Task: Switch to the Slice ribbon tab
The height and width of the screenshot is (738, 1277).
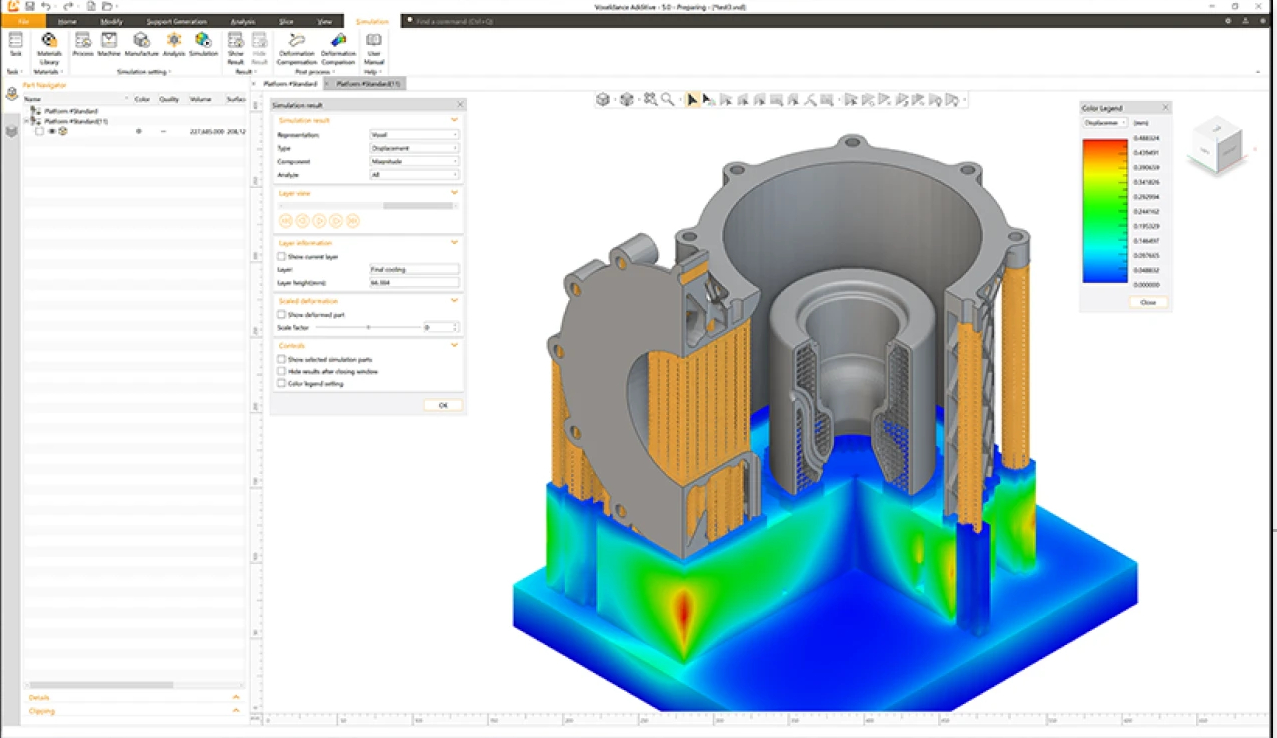Action: tap(286, 21)
